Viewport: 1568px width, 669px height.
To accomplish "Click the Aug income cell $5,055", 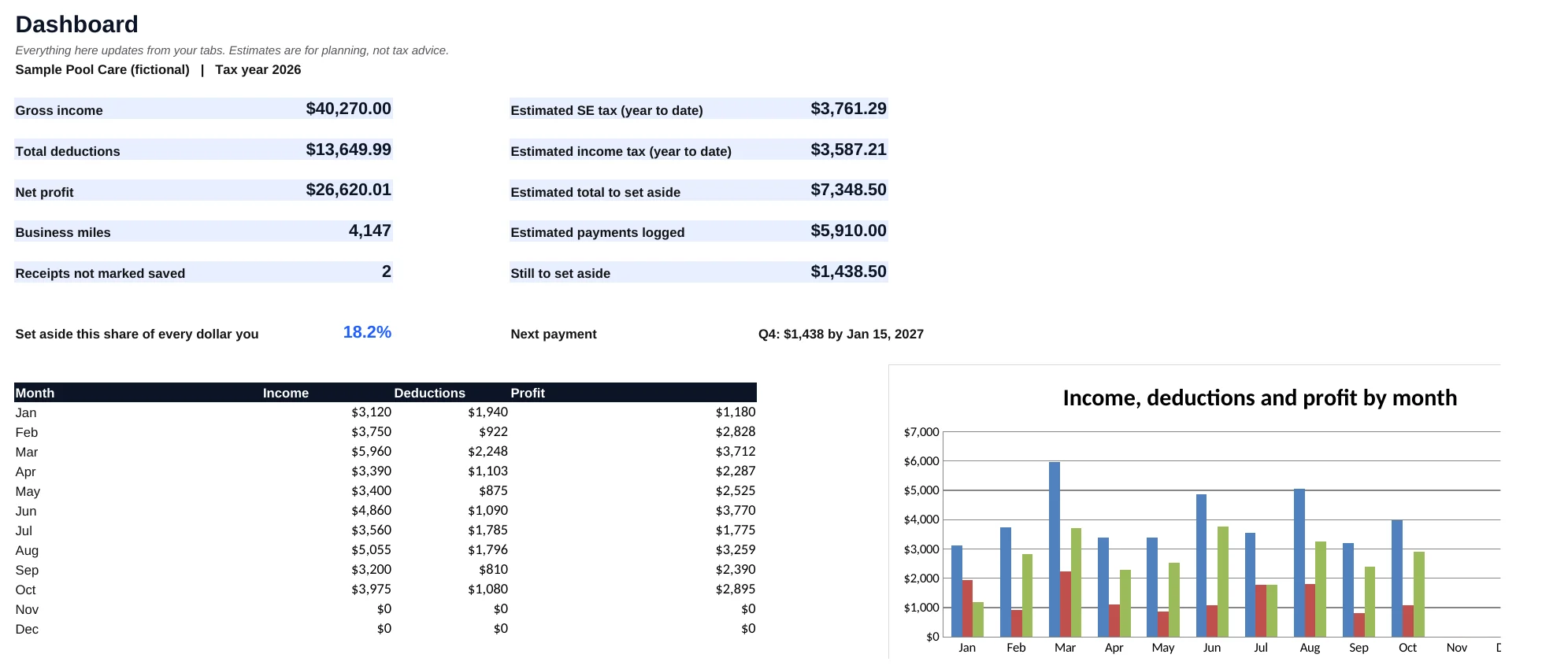I will point(371,549).
